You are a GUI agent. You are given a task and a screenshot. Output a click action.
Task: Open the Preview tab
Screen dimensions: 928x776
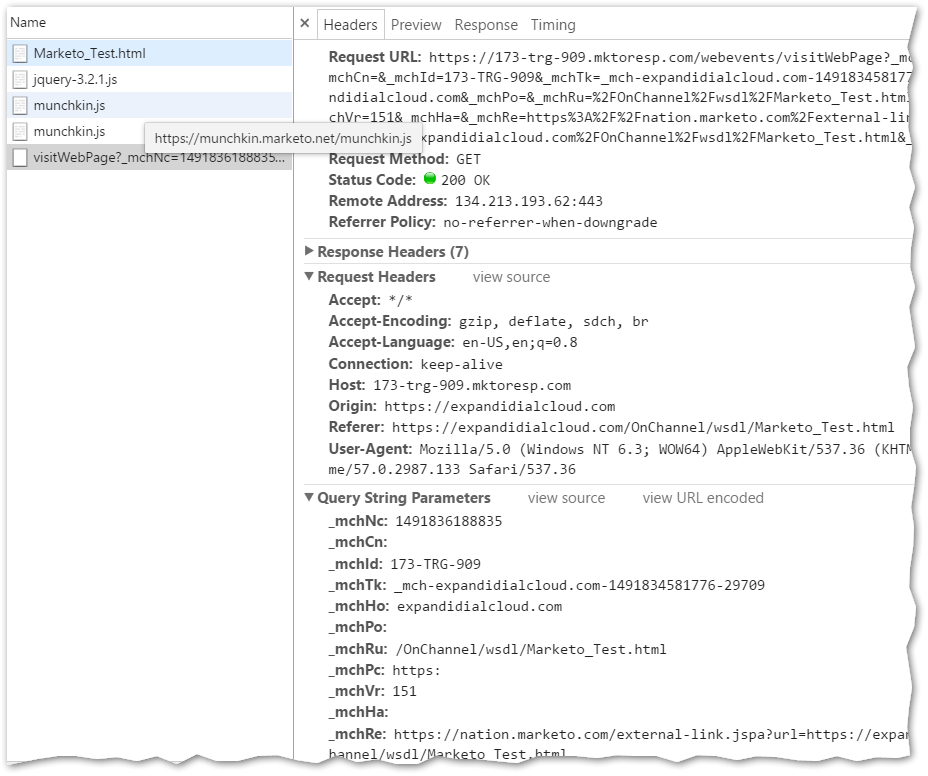point(416,25)
